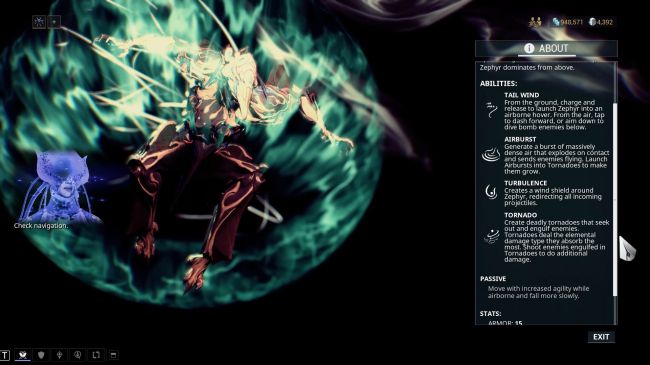
Task: Open the T chat toggle box
Action: [5, 355]
